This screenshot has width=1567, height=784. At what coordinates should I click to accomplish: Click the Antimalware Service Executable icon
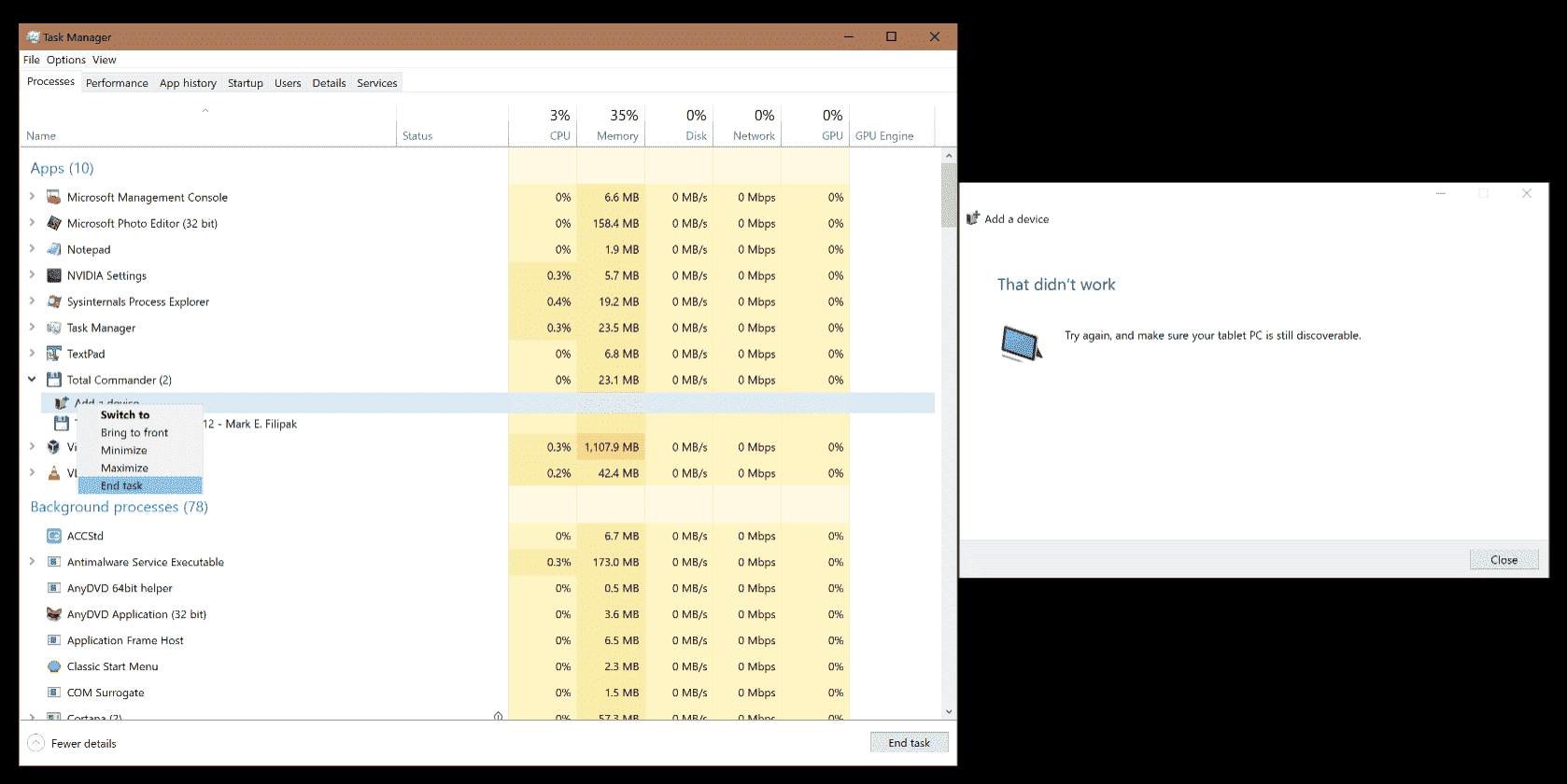(x=54, y=562)
